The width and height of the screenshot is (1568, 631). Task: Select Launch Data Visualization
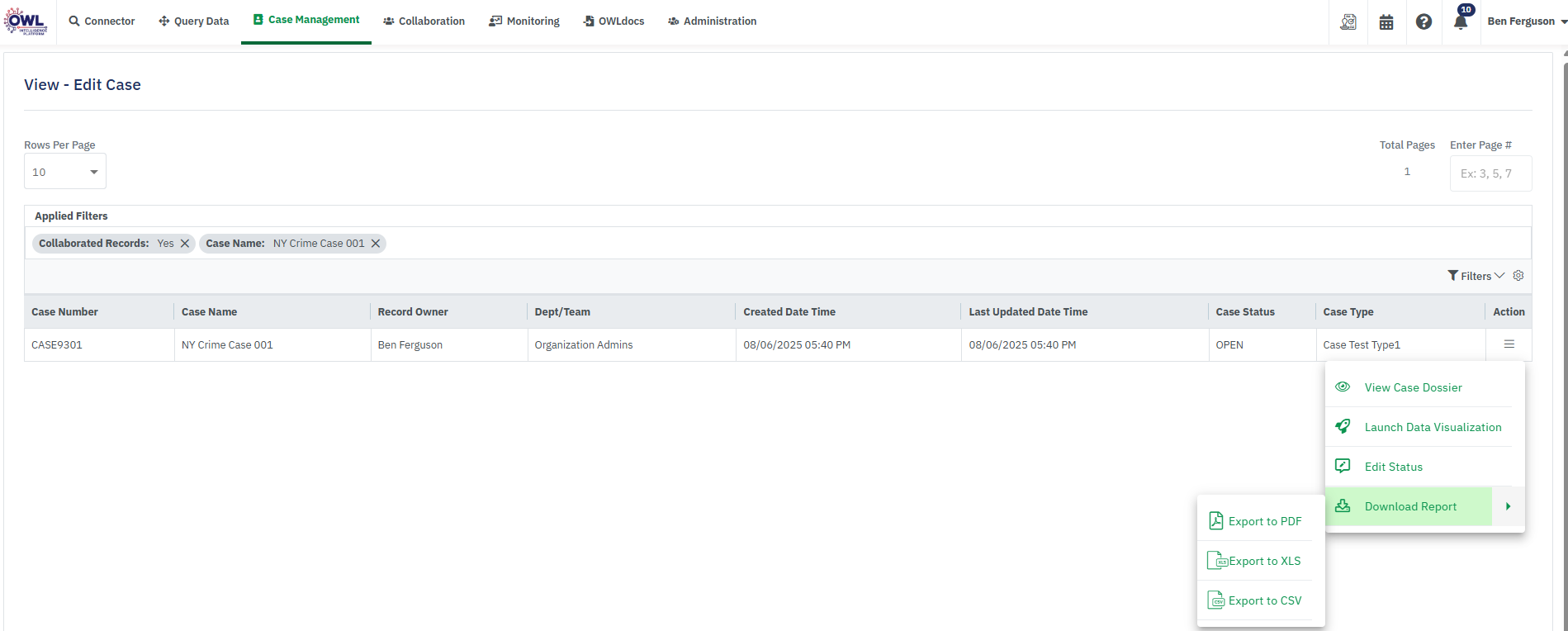click(1433, 427)
